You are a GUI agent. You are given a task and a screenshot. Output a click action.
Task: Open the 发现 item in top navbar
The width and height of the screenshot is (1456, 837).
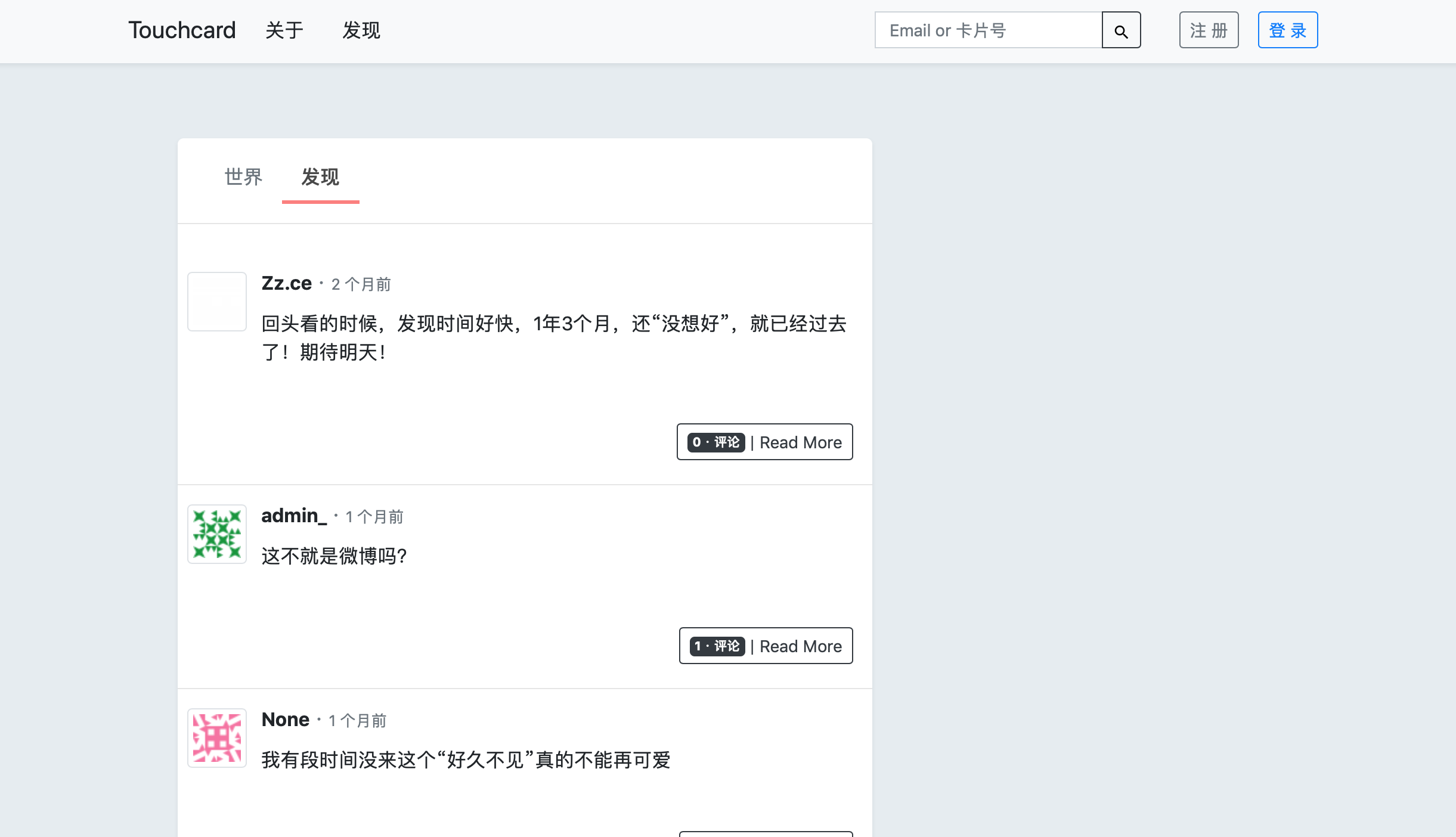[x=361, y=30]
